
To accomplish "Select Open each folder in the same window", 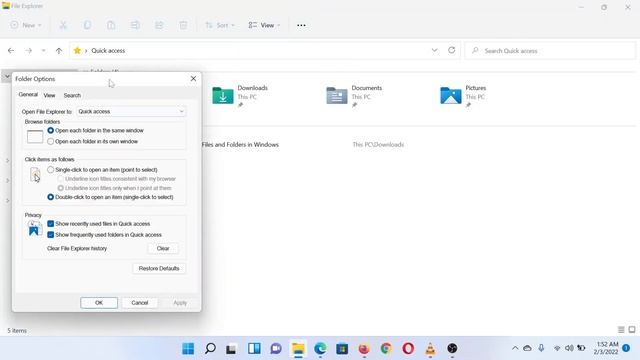I will pyautogui.click(x=51, y=130).
